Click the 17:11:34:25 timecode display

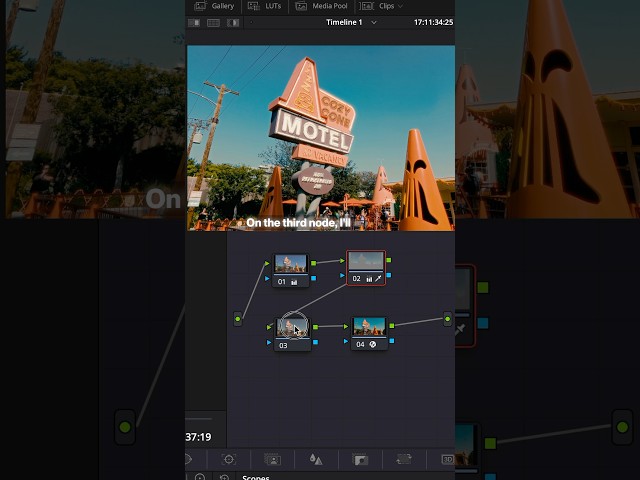[x=433, y=22]
